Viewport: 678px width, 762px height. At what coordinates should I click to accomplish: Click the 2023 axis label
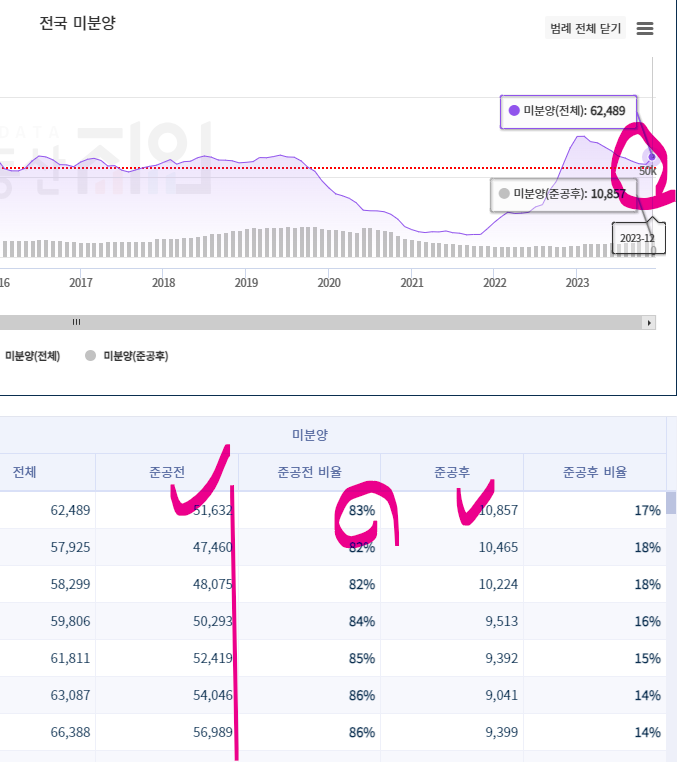(577, 282)
